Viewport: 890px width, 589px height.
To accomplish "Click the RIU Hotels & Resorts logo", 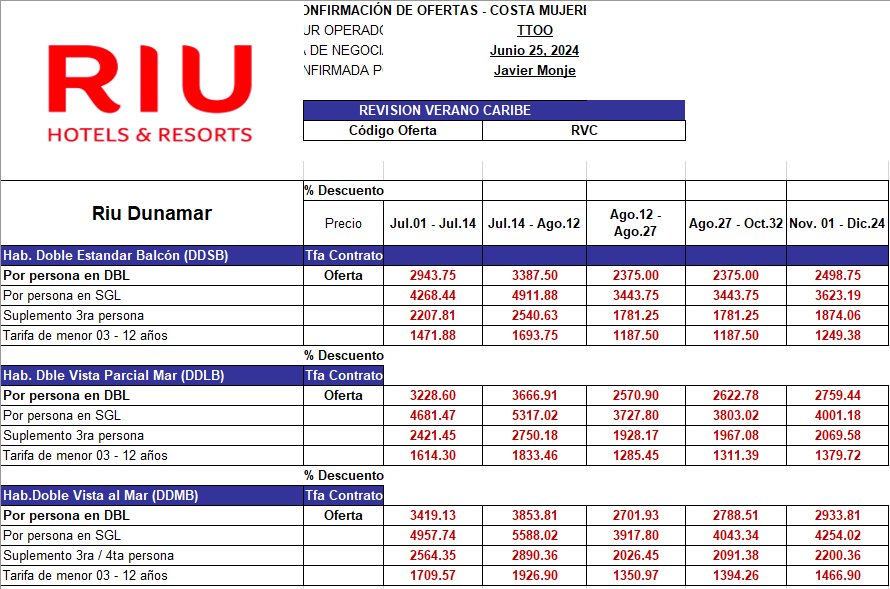I will (150, 94).
